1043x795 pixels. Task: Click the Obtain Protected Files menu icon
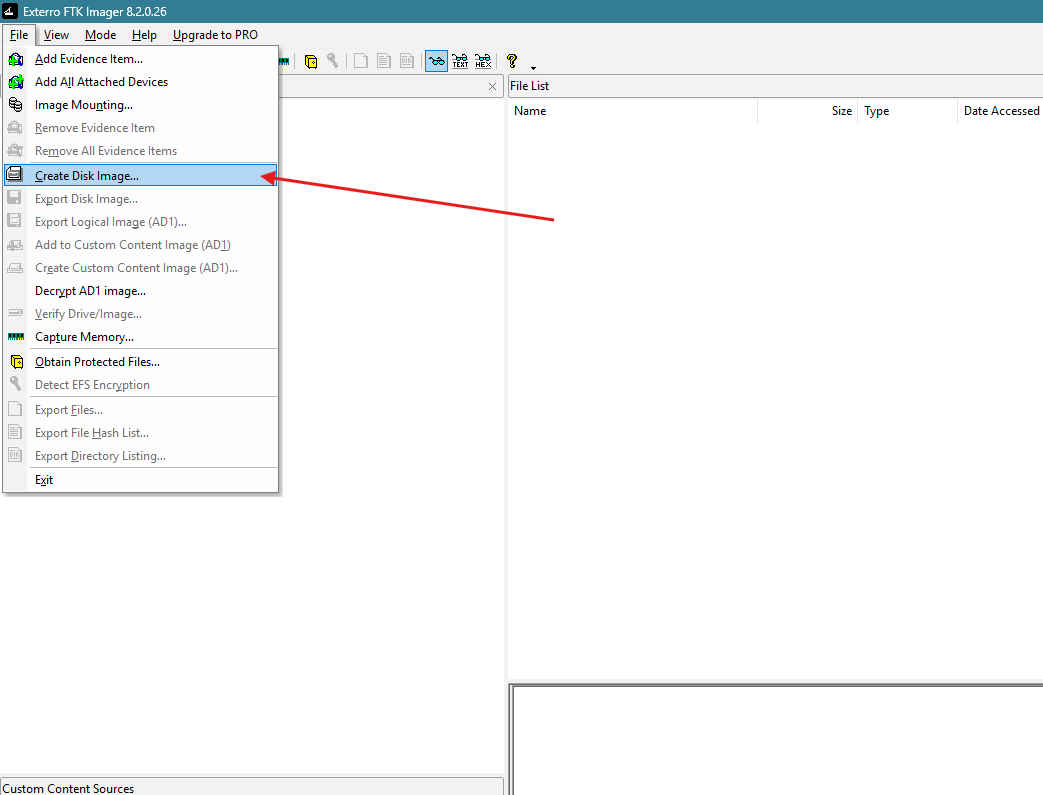[17, 362]
